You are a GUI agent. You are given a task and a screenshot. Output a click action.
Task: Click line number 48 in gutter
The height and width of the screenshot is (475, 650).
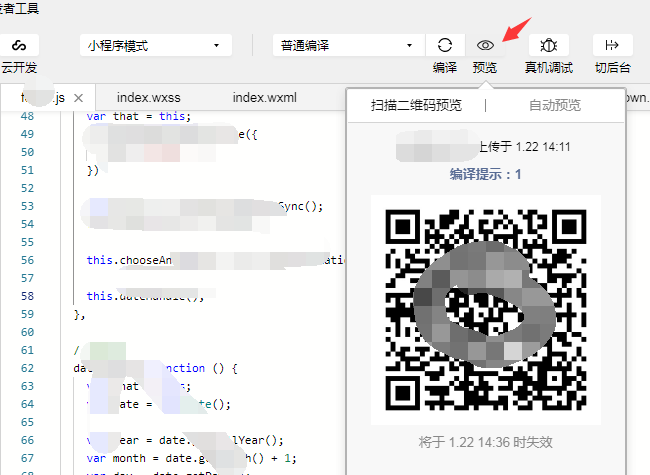[27, 116]
